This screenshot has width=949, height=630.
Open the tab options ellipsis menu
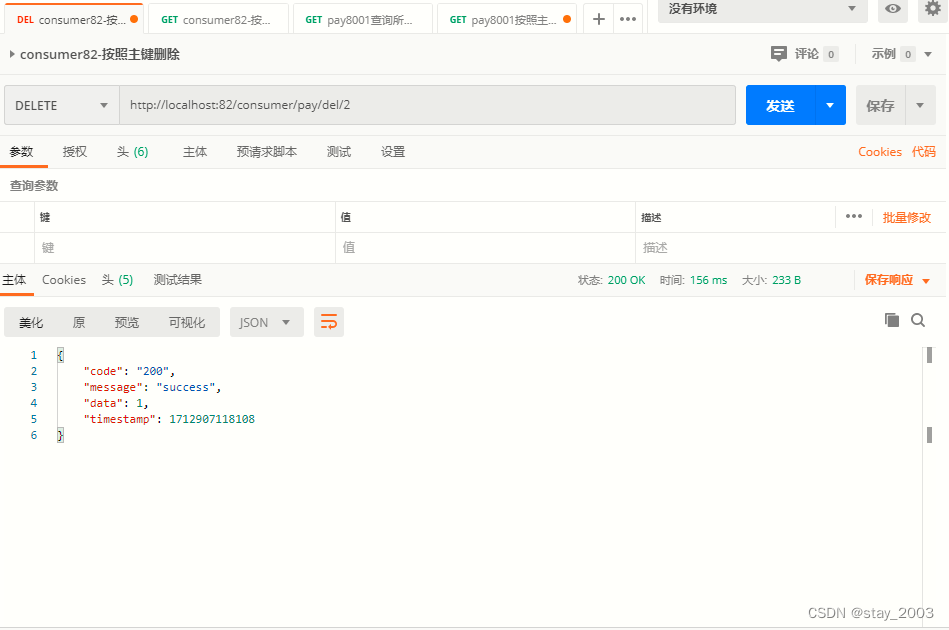click(x=628, y=19)
